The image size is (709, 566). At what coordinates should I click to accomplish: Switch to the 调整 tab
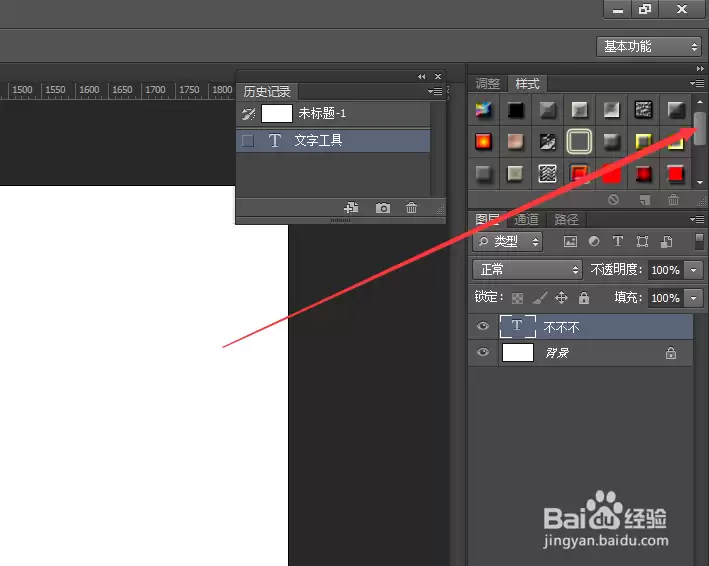pos(487,83)
